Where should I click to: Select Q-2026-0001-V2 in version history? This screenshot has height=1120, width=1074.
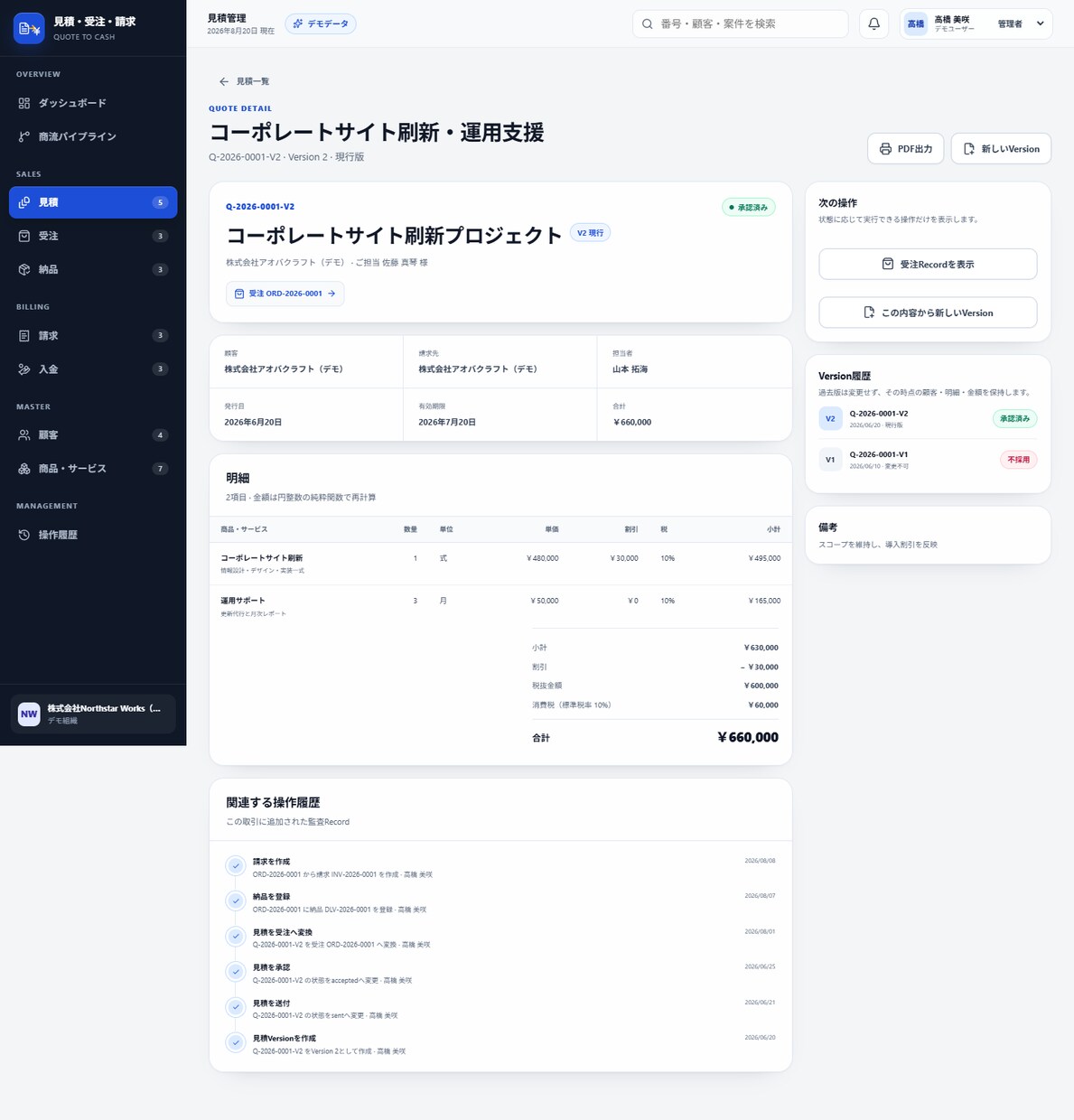[x=928, y=418]
